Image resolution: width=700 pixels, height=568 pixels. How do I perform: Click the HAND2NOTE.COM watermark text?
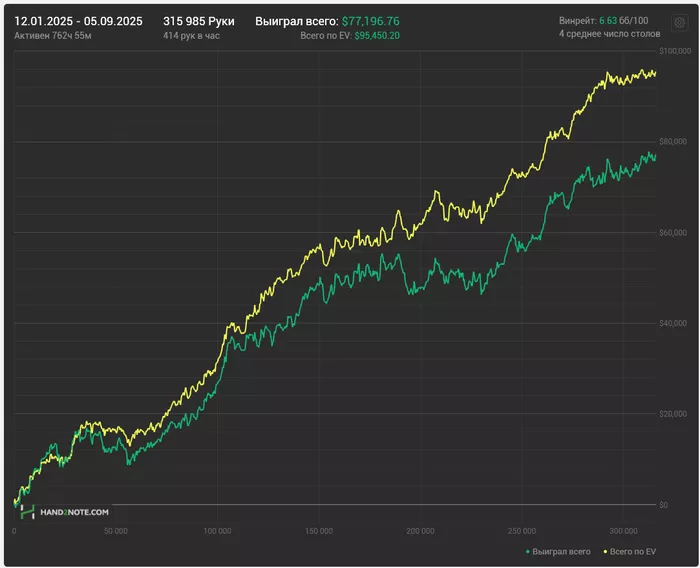[x=75, y=512]
